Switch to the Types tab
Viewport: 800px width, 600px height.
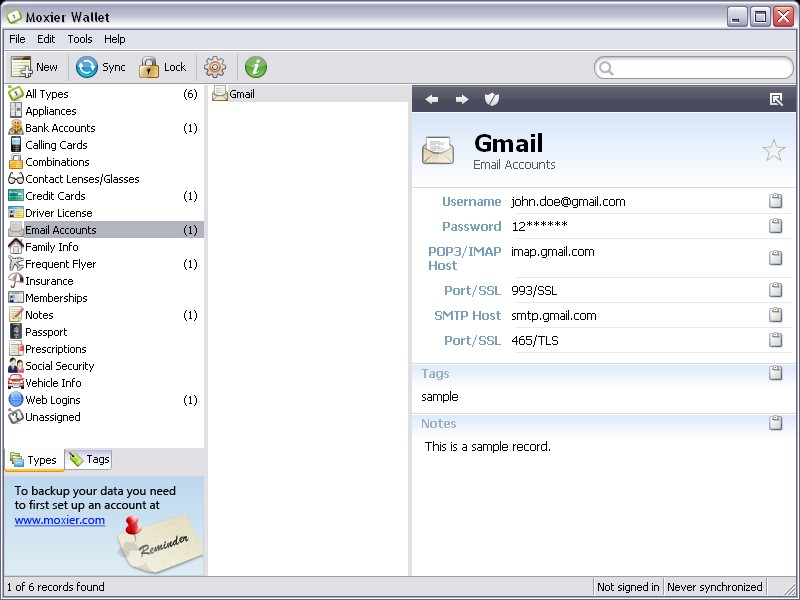pos(34,460)
